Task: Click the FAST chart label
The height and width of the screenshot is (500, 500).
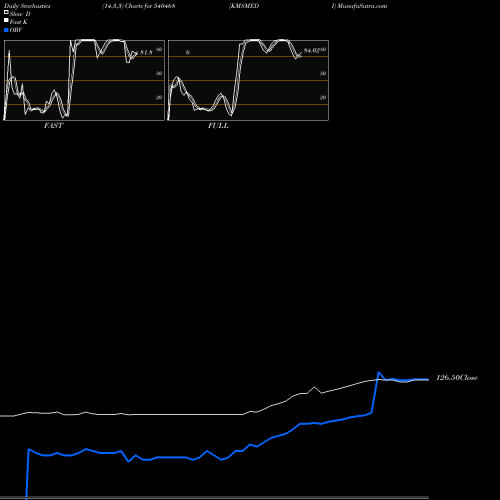Action: [53, 126]
